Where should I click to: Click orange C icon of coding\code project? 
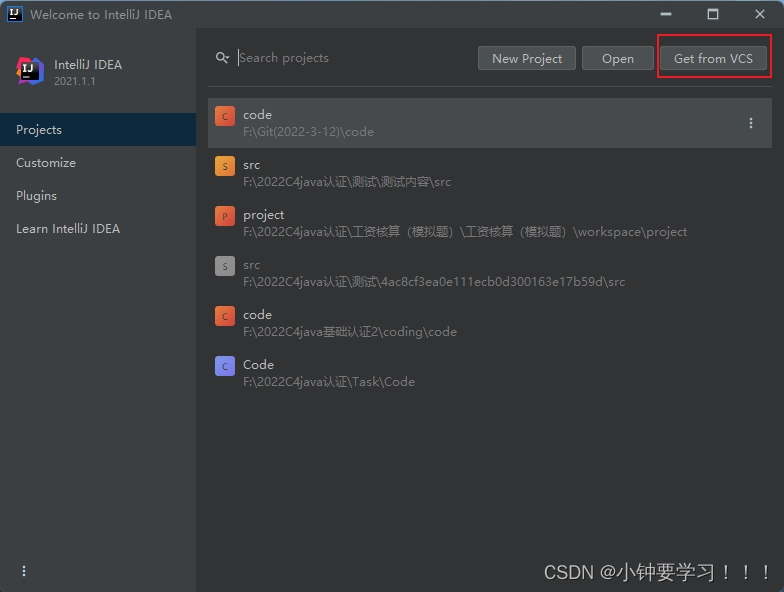pos(225,316)
